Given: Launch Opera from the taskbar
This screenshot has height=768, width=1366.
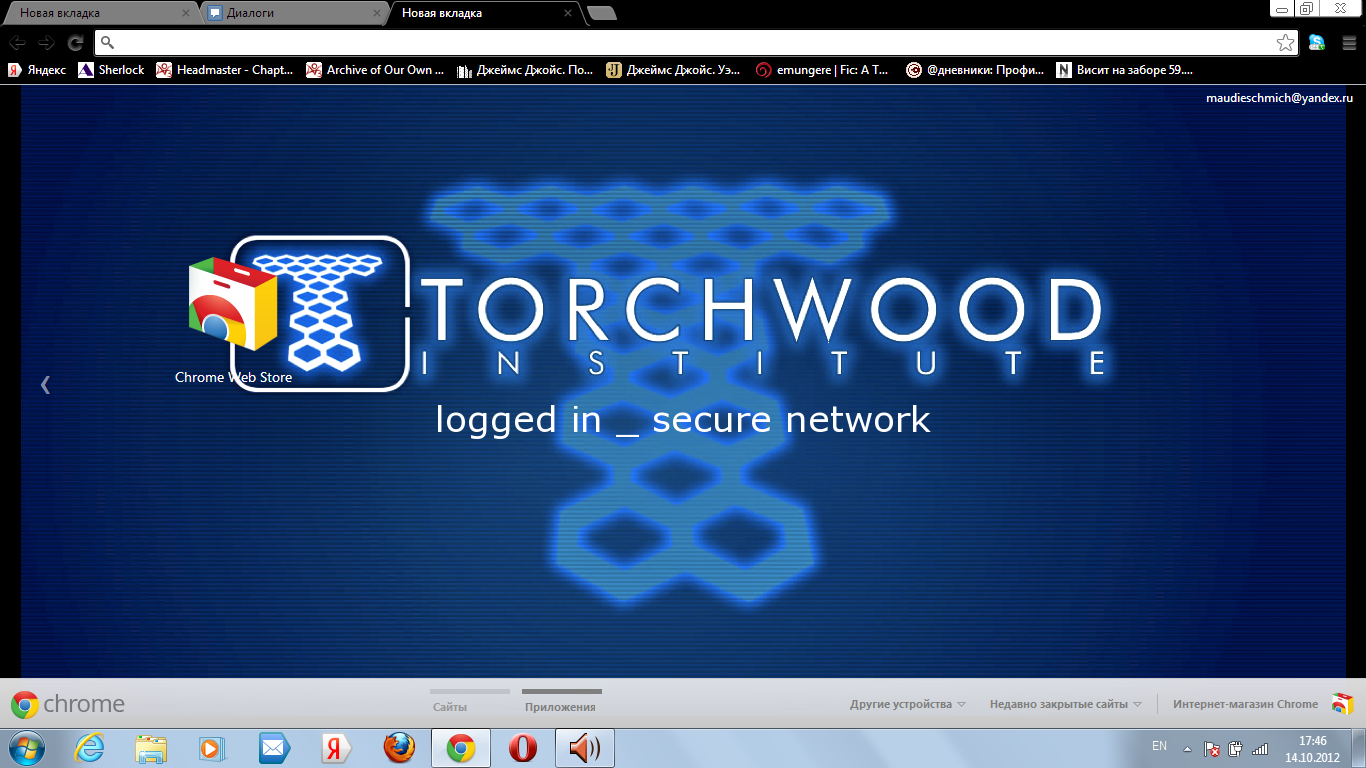Looking at the screenshot, I should tap(522, 748).
